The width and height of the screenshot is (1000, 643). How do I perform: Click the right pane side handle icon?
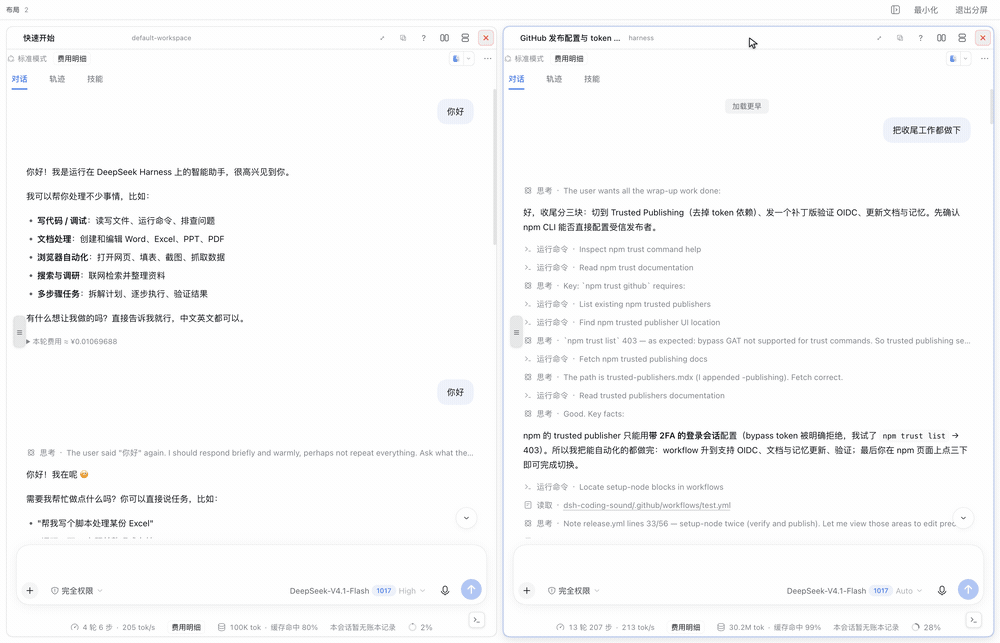click(516, 332)
